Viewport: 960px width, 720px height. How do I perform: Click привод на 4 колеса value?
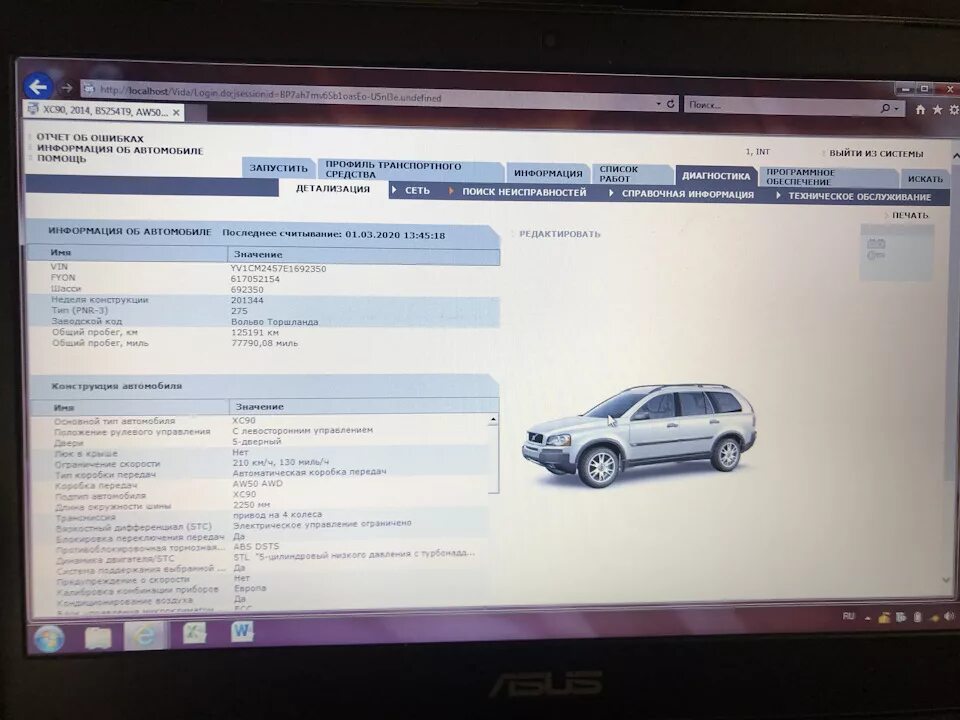(277, 514)
